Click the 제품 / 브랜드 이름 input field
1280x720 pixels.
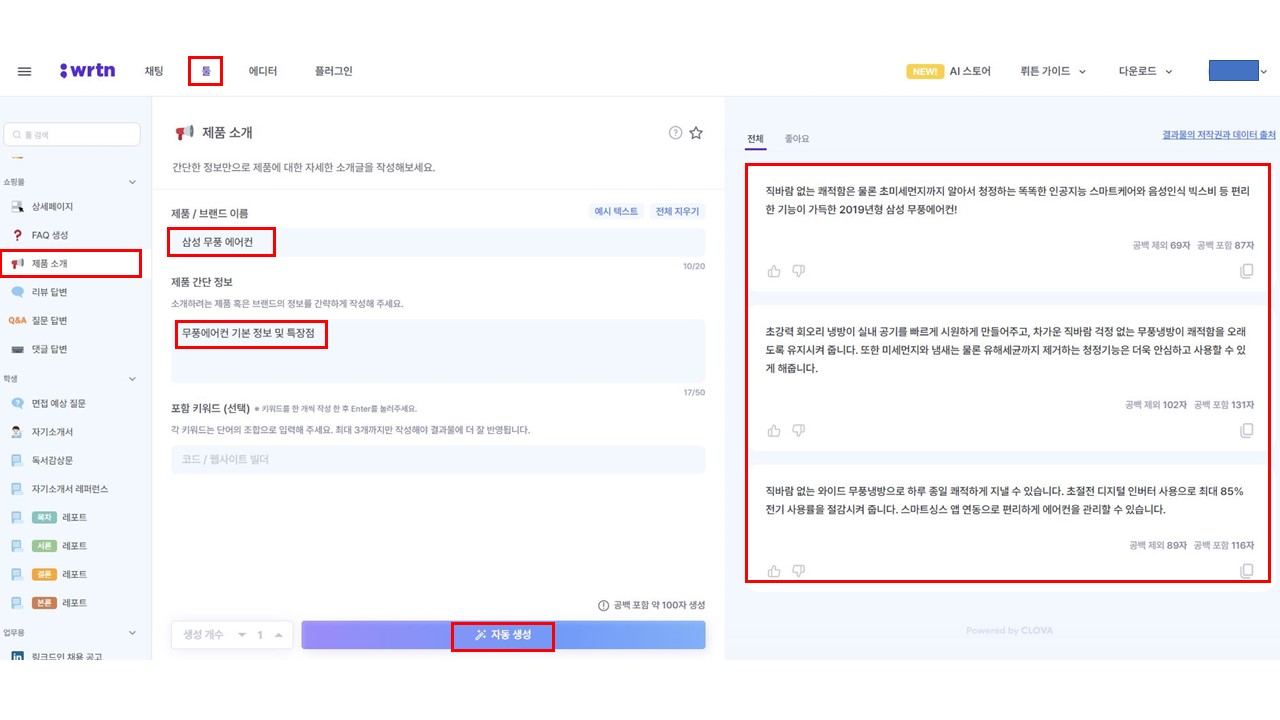click(438, 242)
